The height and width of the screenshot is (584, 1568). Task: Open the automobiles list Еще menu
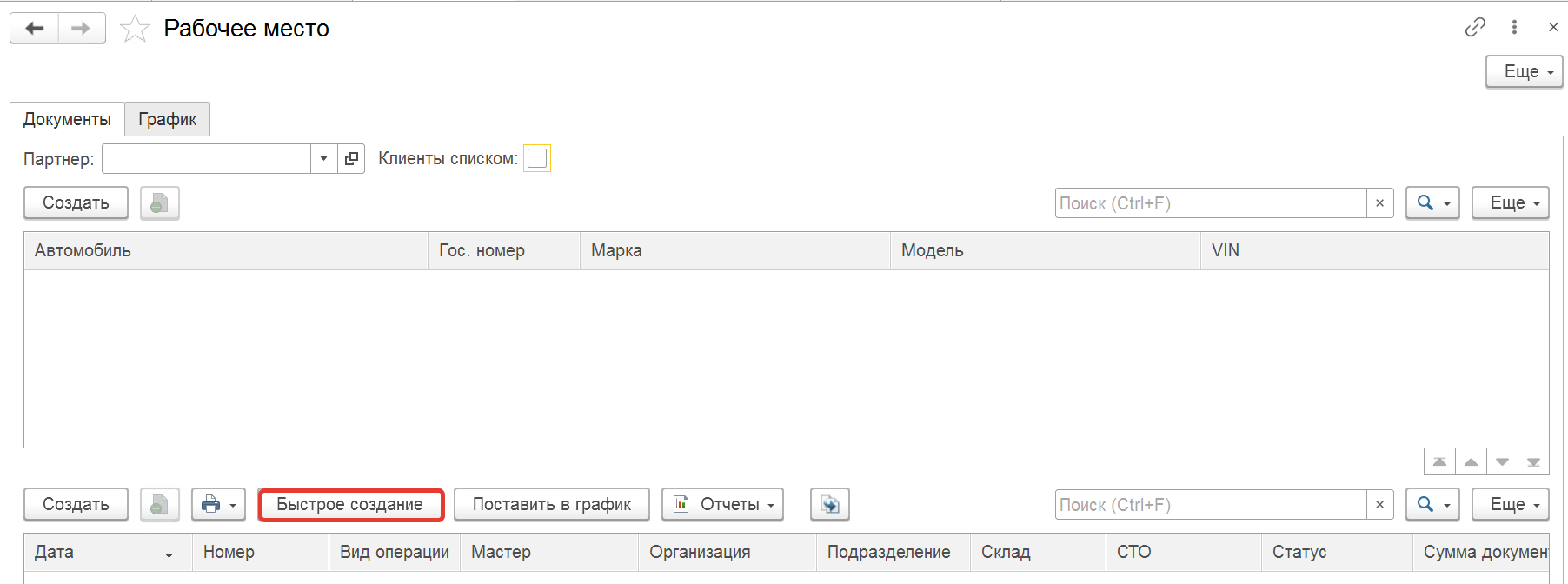tap(1511, 202)
